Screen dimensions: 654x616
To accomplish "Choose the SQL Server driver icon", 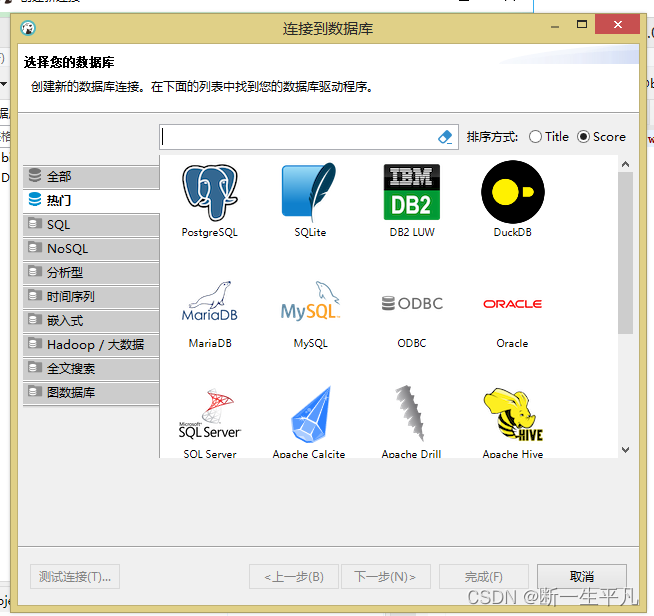I will [210, 414].
